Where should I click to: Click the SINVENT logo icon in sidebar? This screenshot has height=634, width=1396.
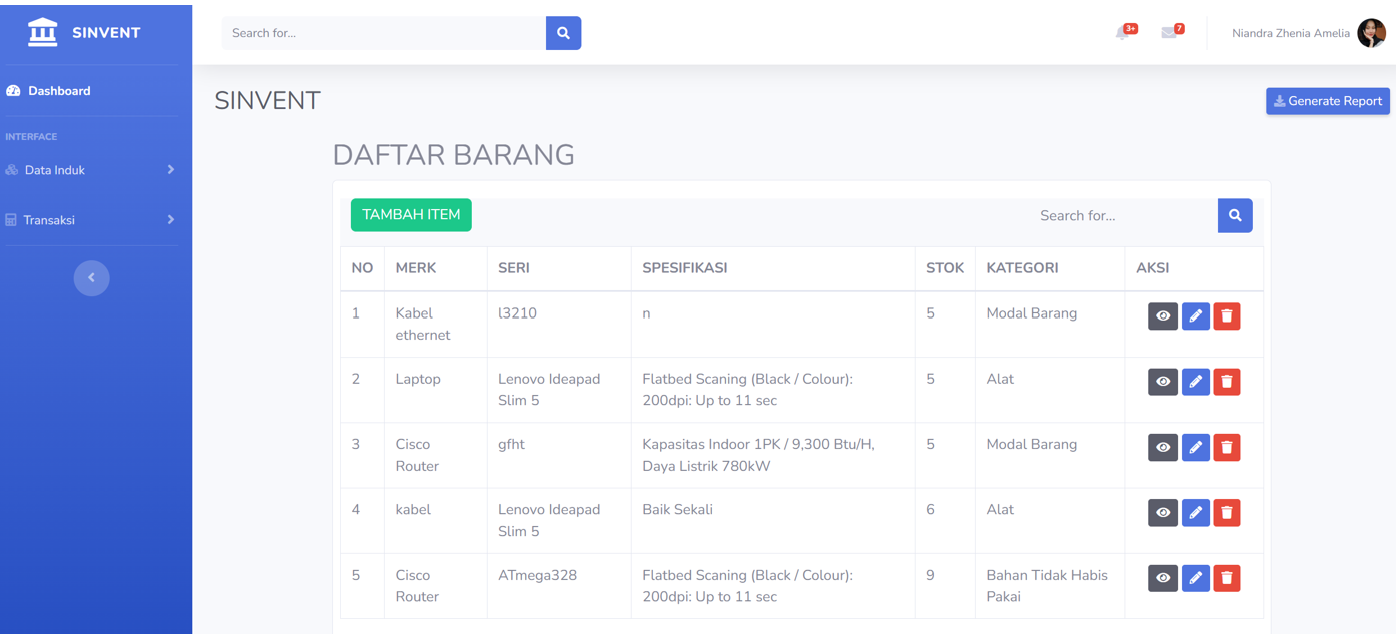coord(43,32)
